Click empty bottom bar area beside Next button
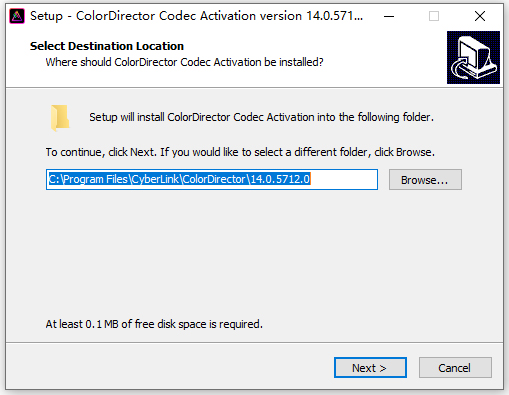Image resolution: width=509 pixels, height=395 pixels. pos(167,367)
